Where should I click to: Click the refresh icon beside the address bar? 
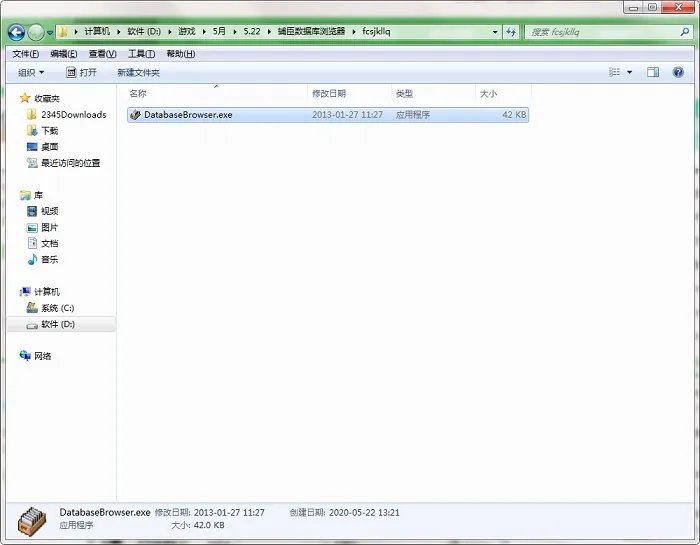point(511,32)
